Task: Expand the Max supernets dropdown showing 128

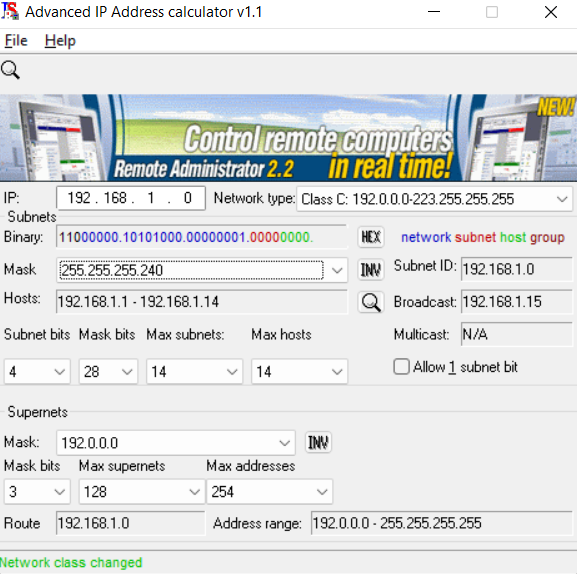Action: [x=194, y=492]
